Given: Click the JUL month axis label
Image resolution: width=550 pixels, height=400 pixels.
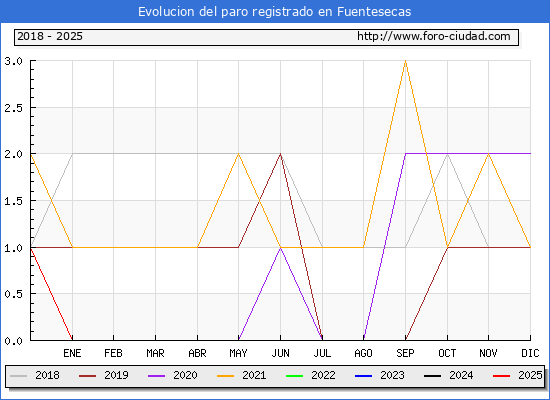Looking at the screenshot, I should (322, 353).
